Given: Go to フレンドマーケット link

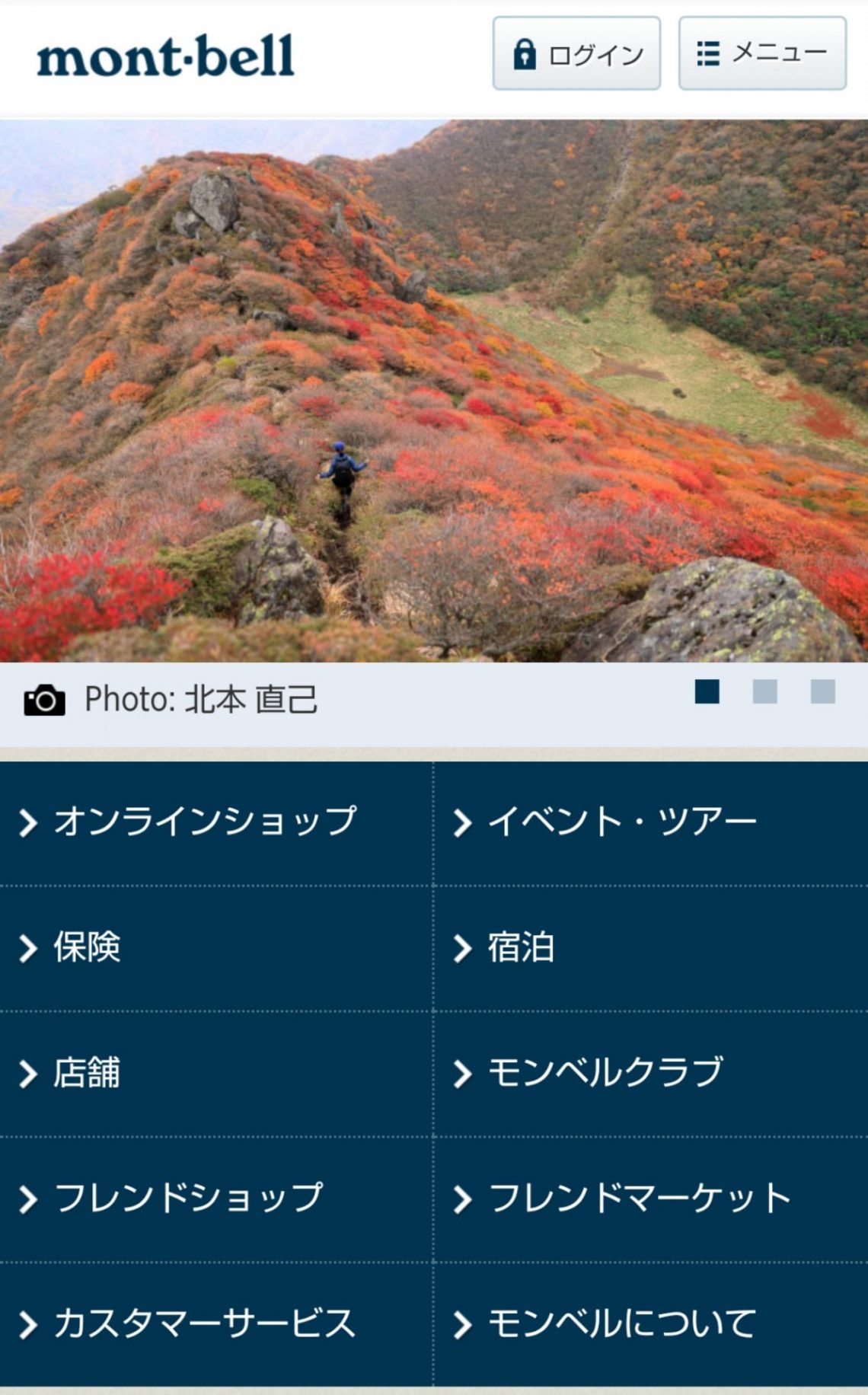Looking at the screenshot, I should pyautogui.click(x=651, y=1199).
